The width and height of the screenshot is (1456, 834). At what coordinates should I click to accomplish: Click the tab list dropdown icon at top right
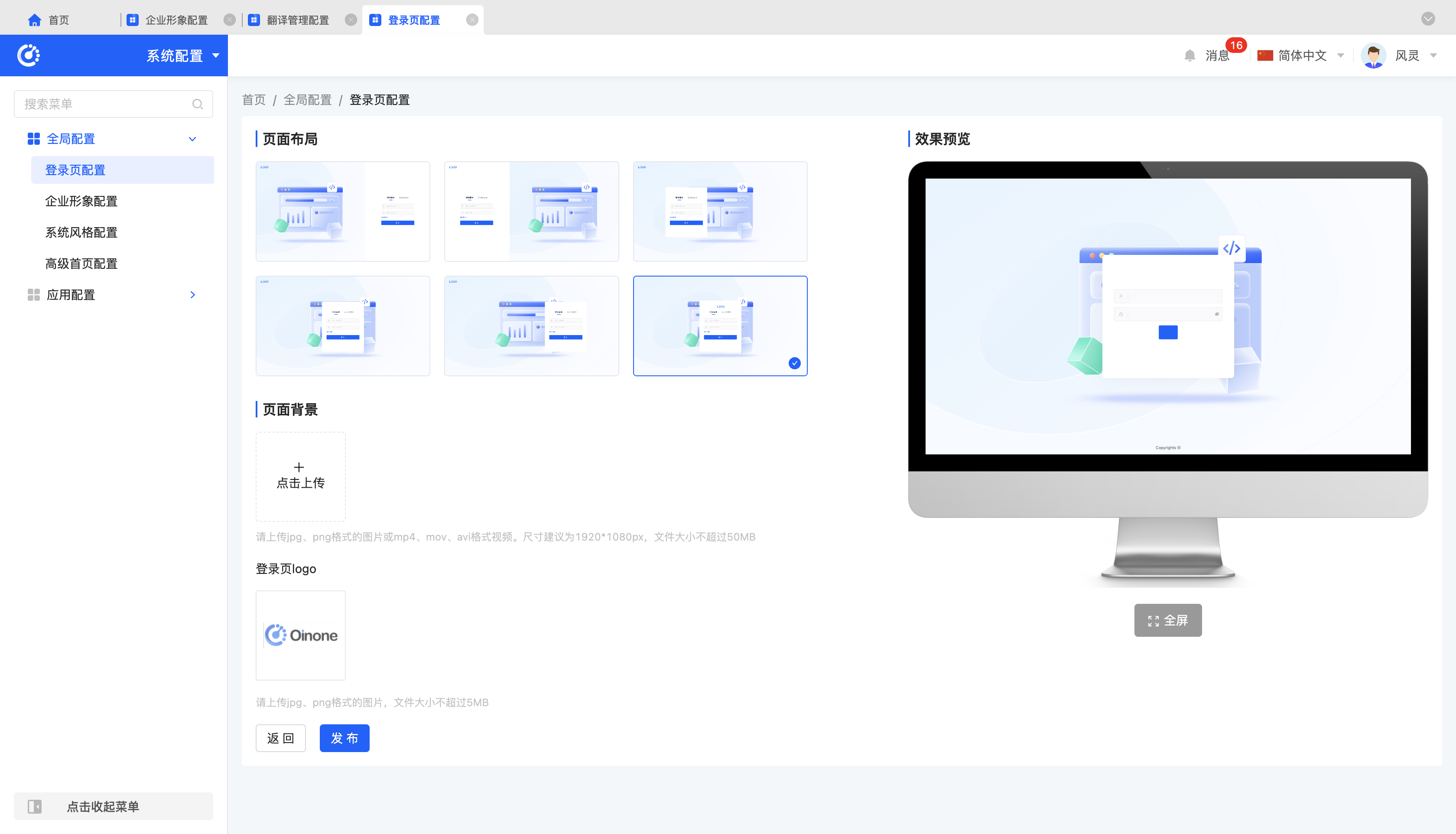pos(1428,19)
